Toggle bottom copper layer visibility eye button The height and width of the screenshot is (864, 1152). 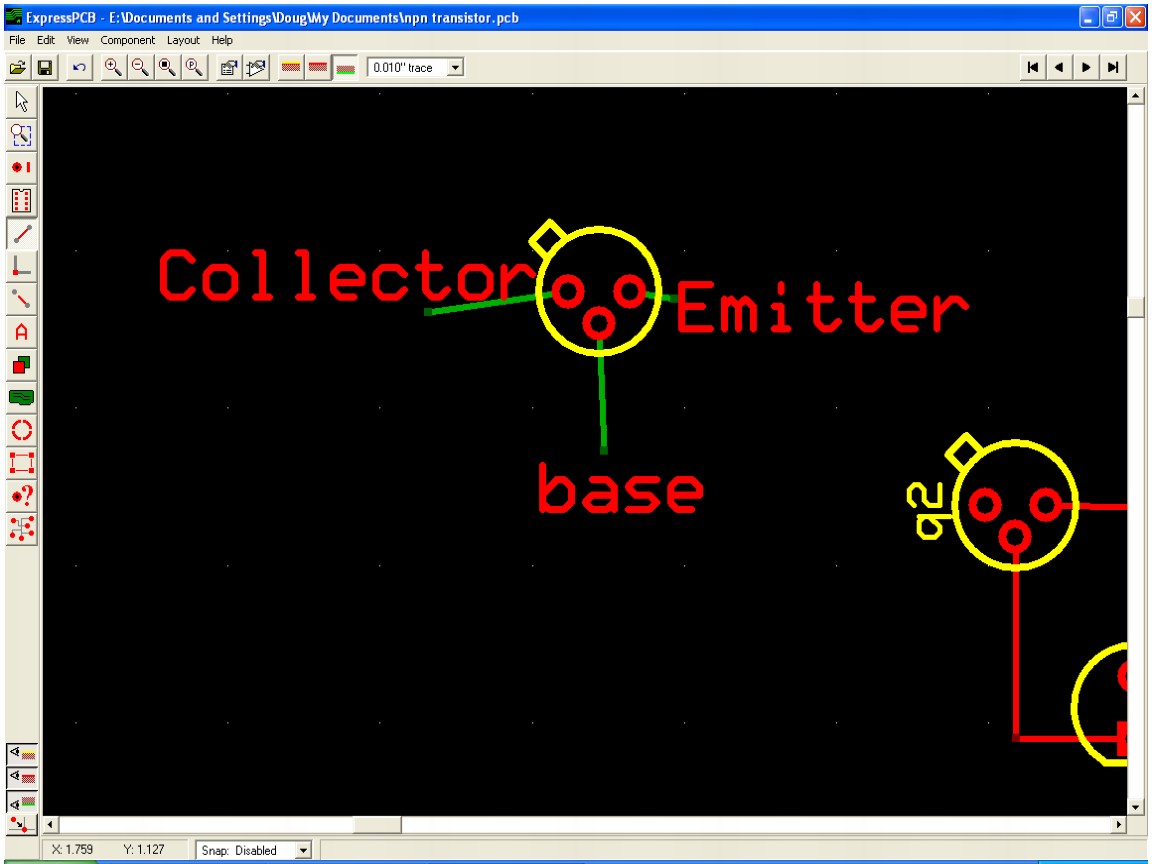(22, 802)
